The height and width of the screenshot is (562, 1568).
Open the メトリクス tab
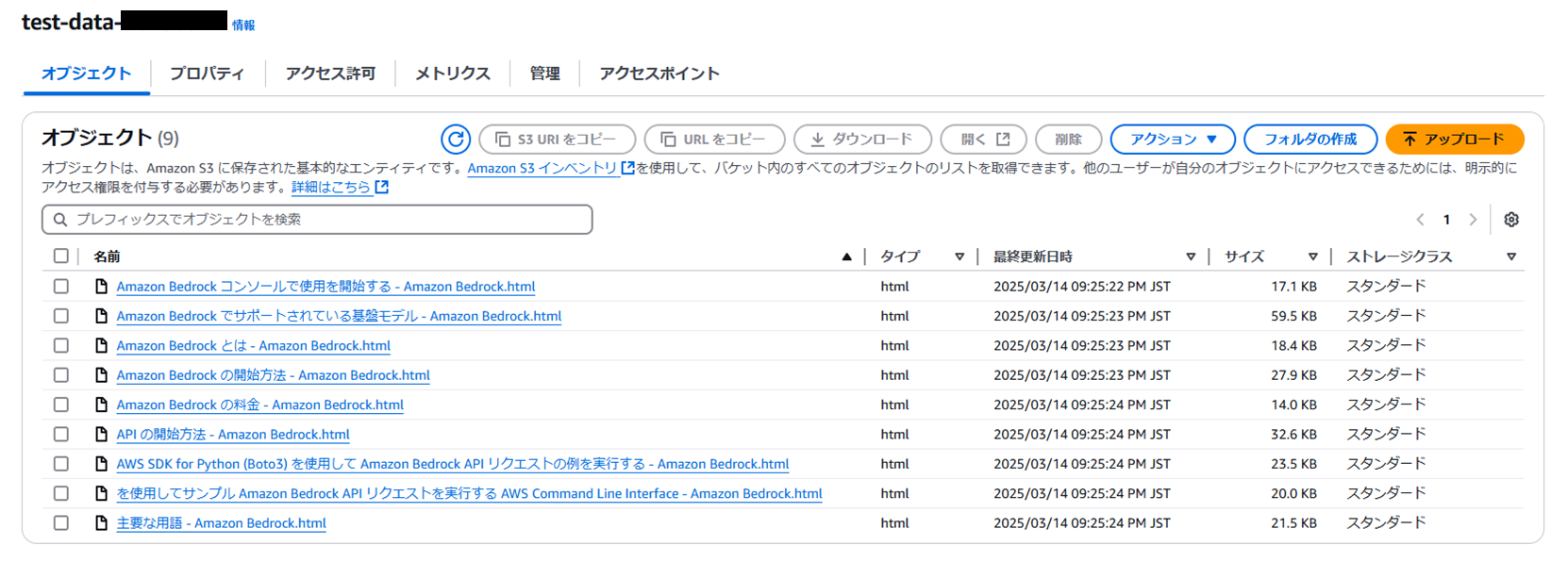[453, 74]
